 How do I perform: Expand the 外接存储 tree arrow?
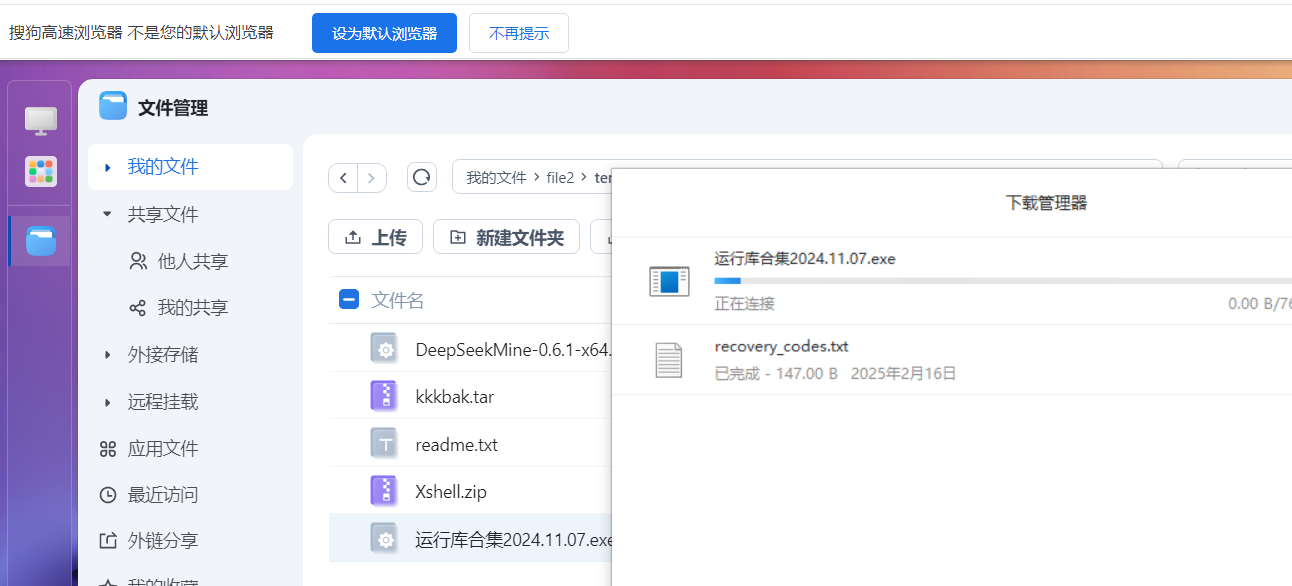pyautogui.click(x=108, y=354)
